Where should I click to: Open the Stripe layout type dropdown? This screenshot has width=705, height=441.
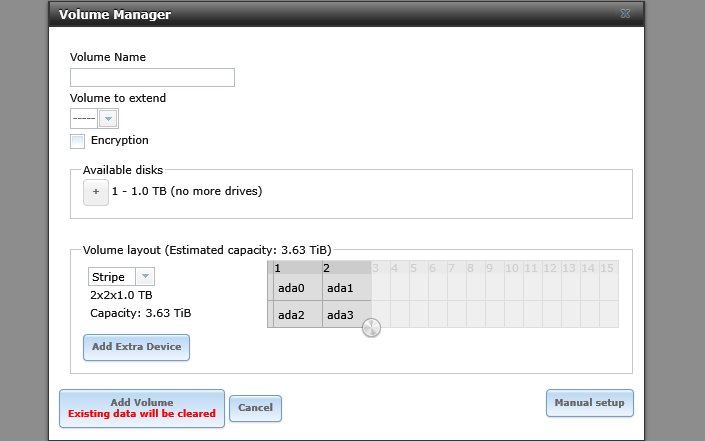145,276
